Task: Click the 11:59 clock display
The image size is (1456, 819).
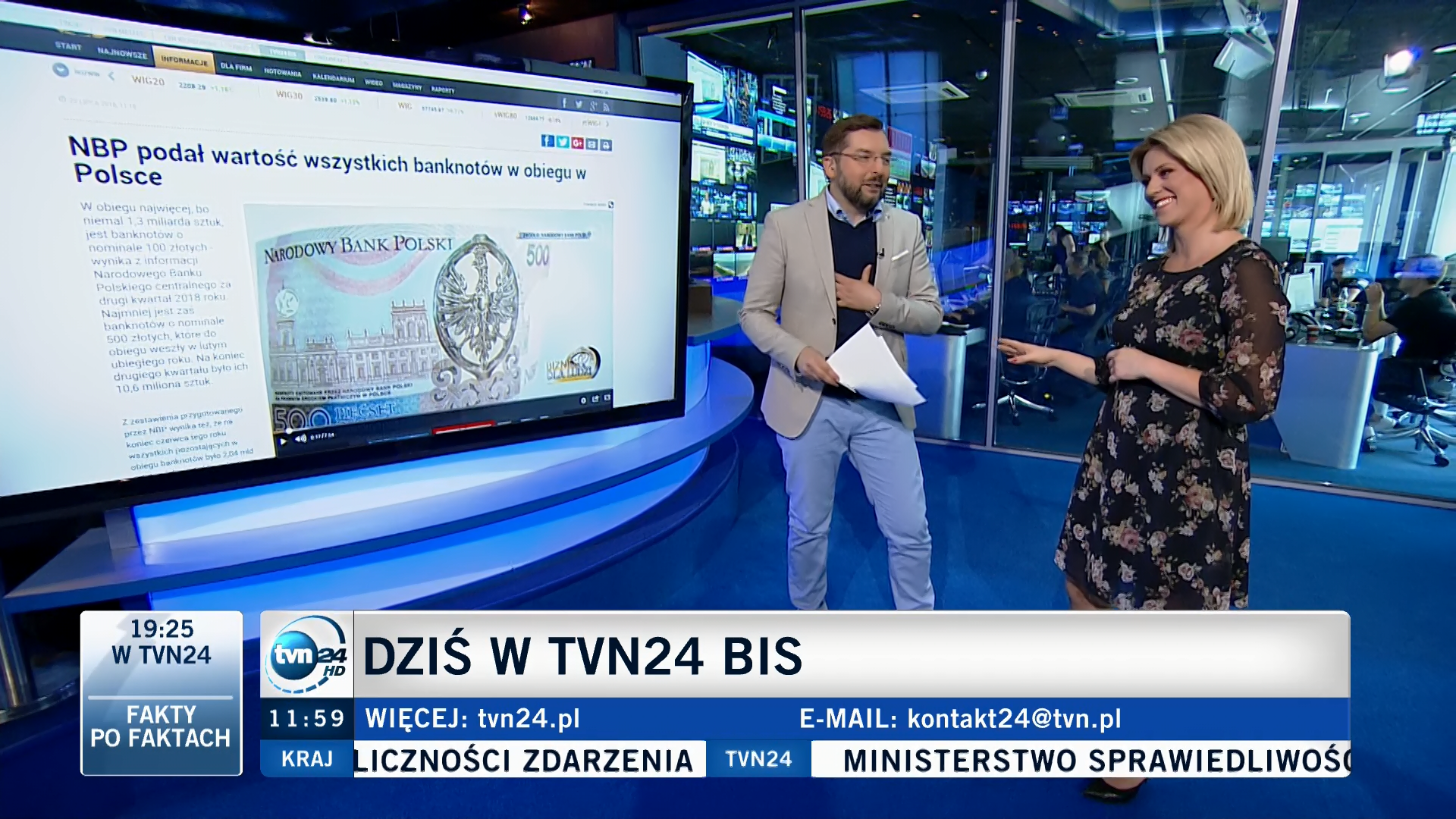Action: click(307, 718)
